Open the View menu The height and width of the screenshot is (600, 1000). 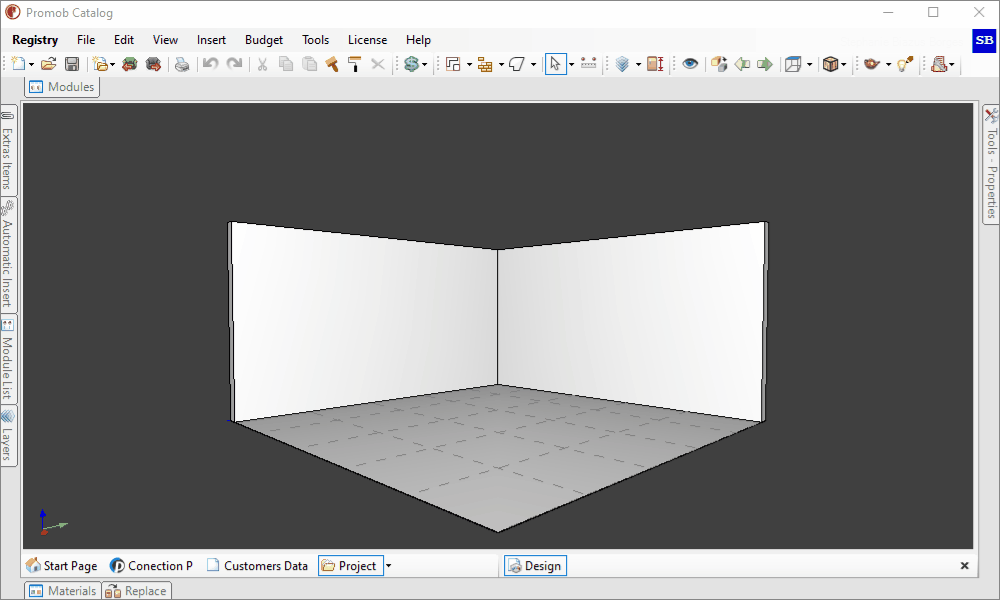coord(165,40)
